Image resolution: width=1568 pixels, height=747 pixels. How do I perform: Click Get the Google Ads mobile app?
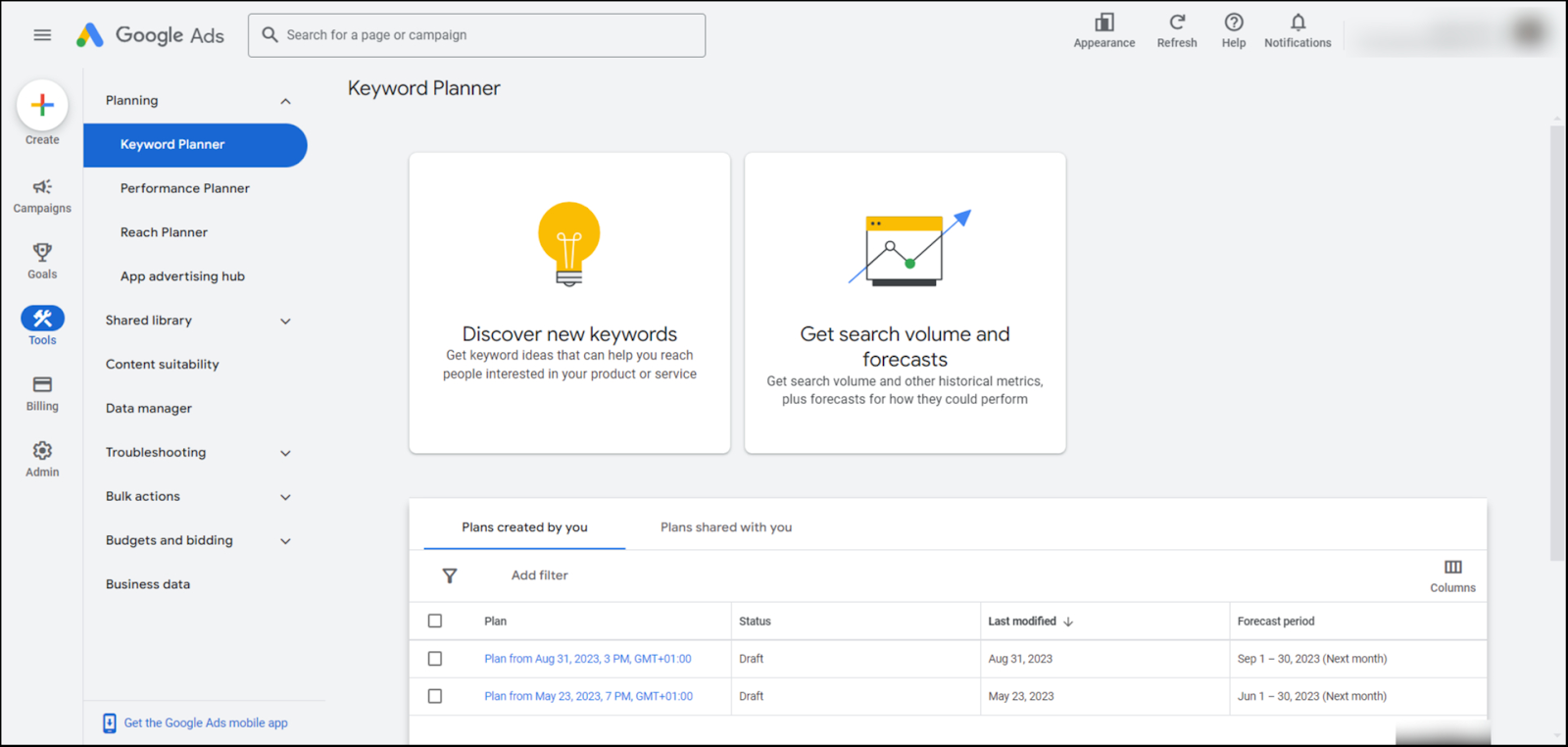(206, 723)
